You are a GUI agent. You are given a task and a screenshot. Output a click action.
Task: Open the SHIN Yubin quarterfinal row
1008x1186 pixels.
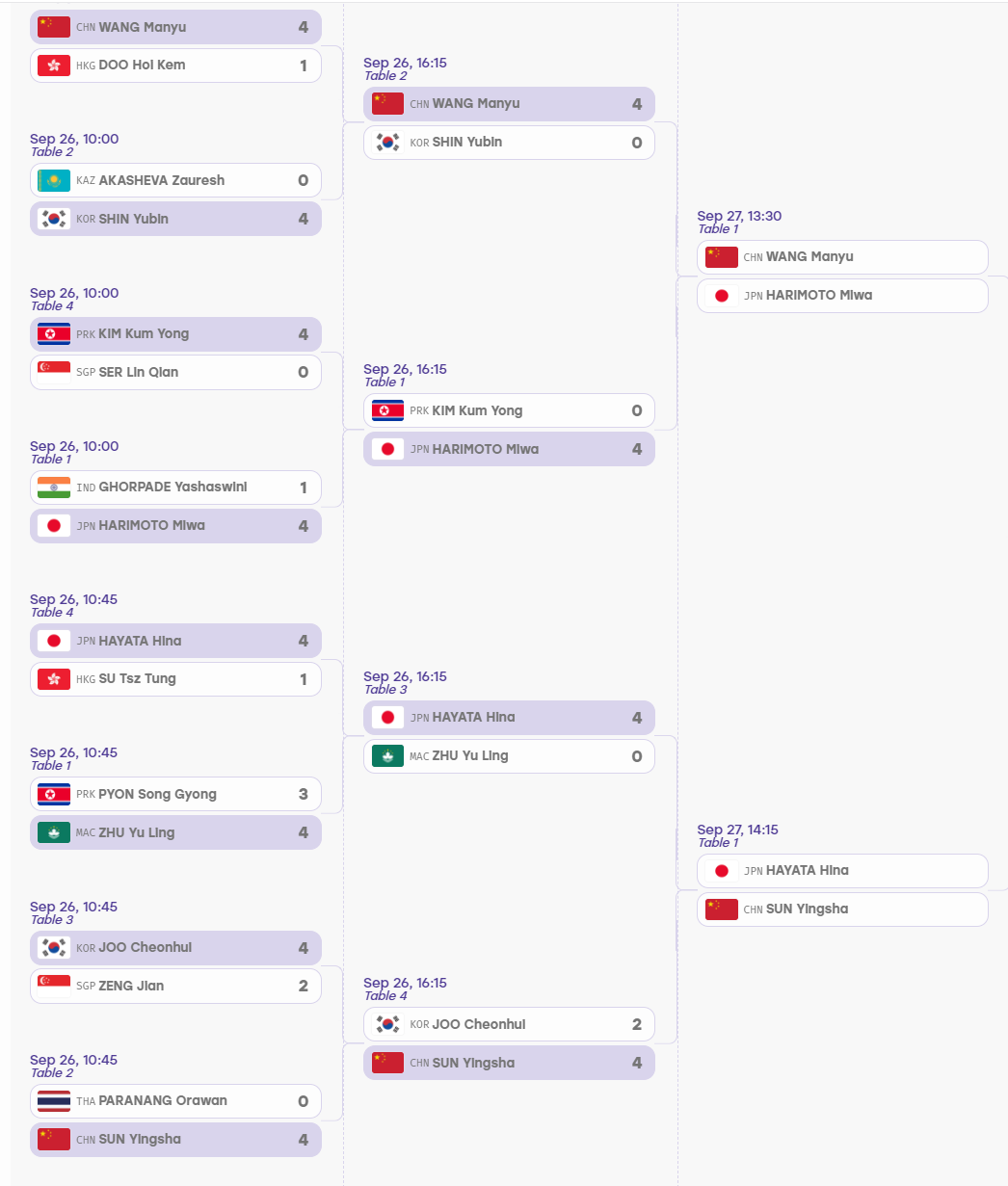pos(509,143)
